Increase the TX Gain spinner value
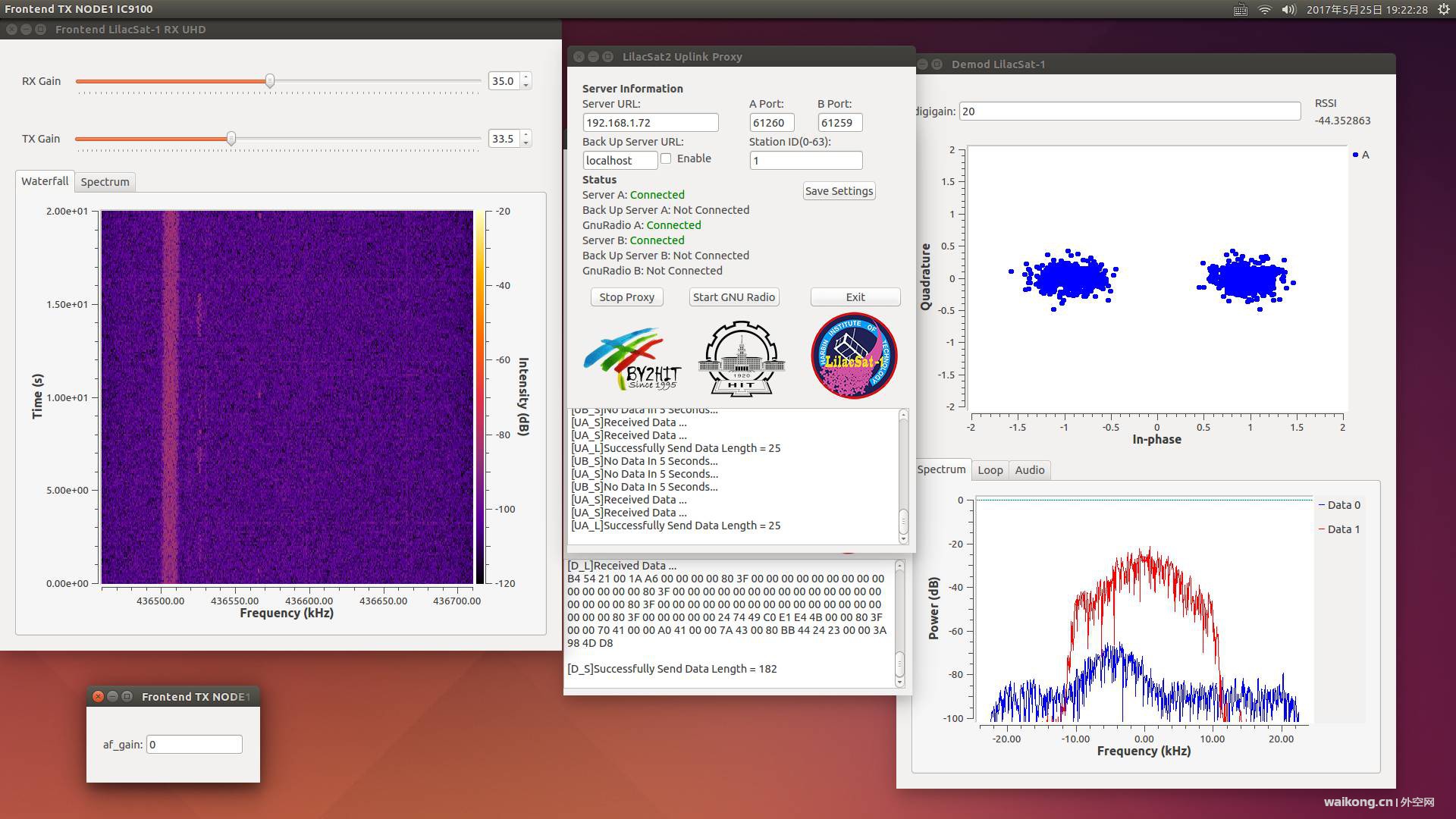This screenshot has height=819, width=1456. [526, 134]
